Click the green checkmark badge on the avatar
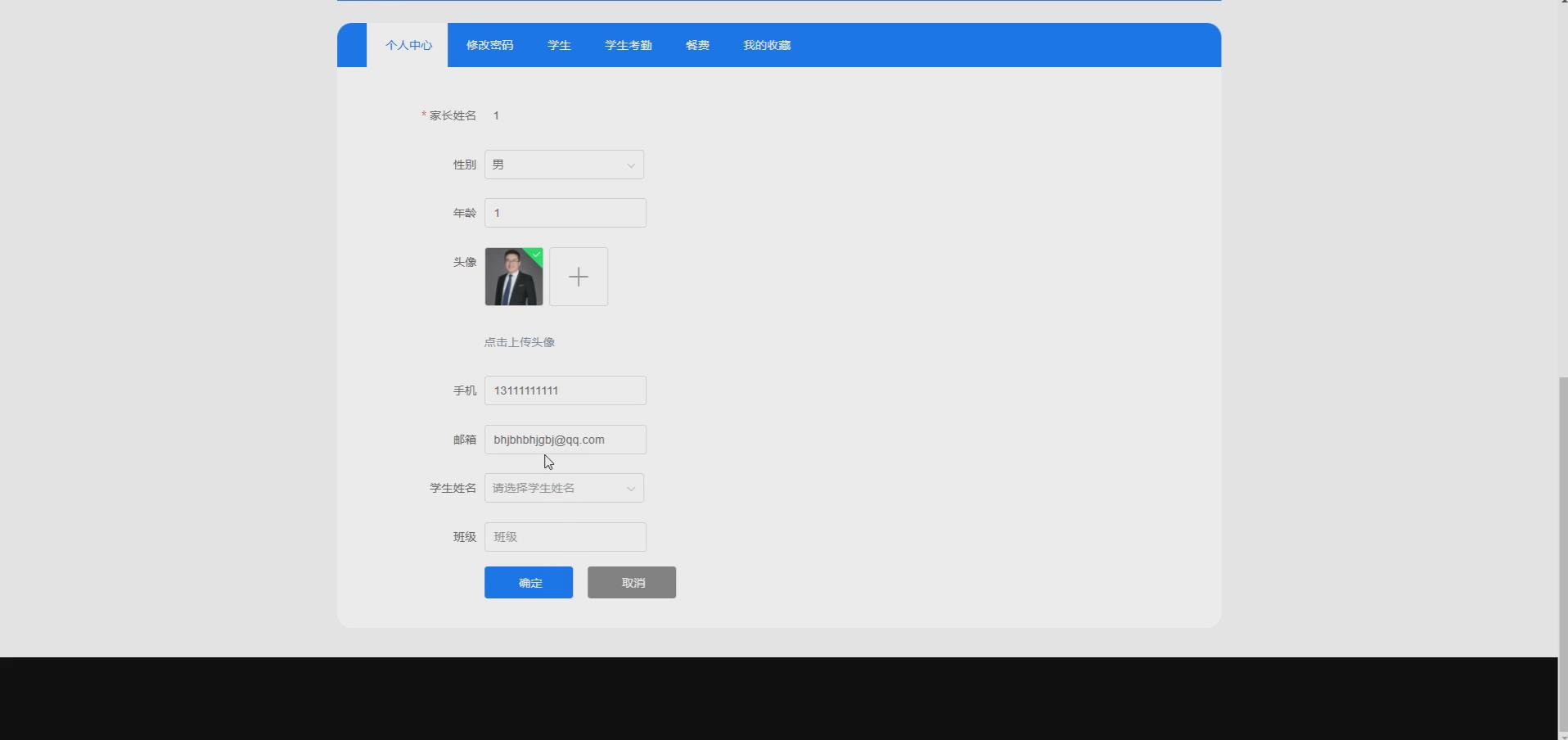Image resolution: width=1568 pixels, height=740 pixels. point(536,256)
